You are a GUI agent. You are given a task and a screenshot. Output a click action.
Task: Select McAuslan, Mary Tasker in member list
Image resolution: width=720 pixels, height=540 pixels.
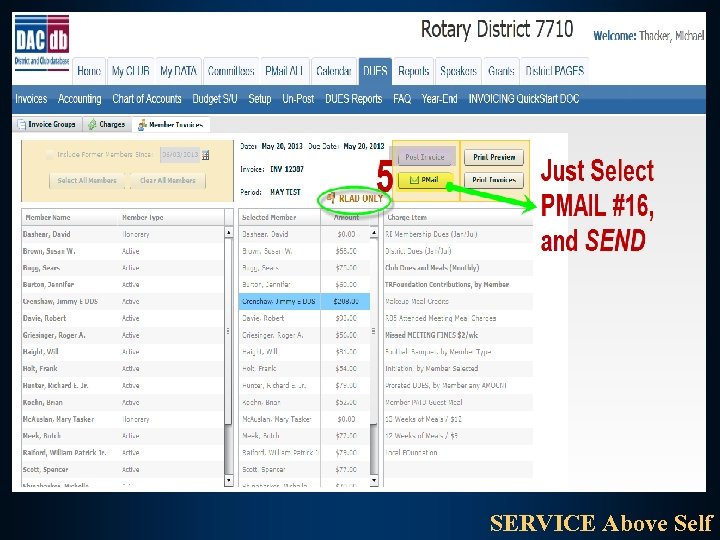pos(123,419)
